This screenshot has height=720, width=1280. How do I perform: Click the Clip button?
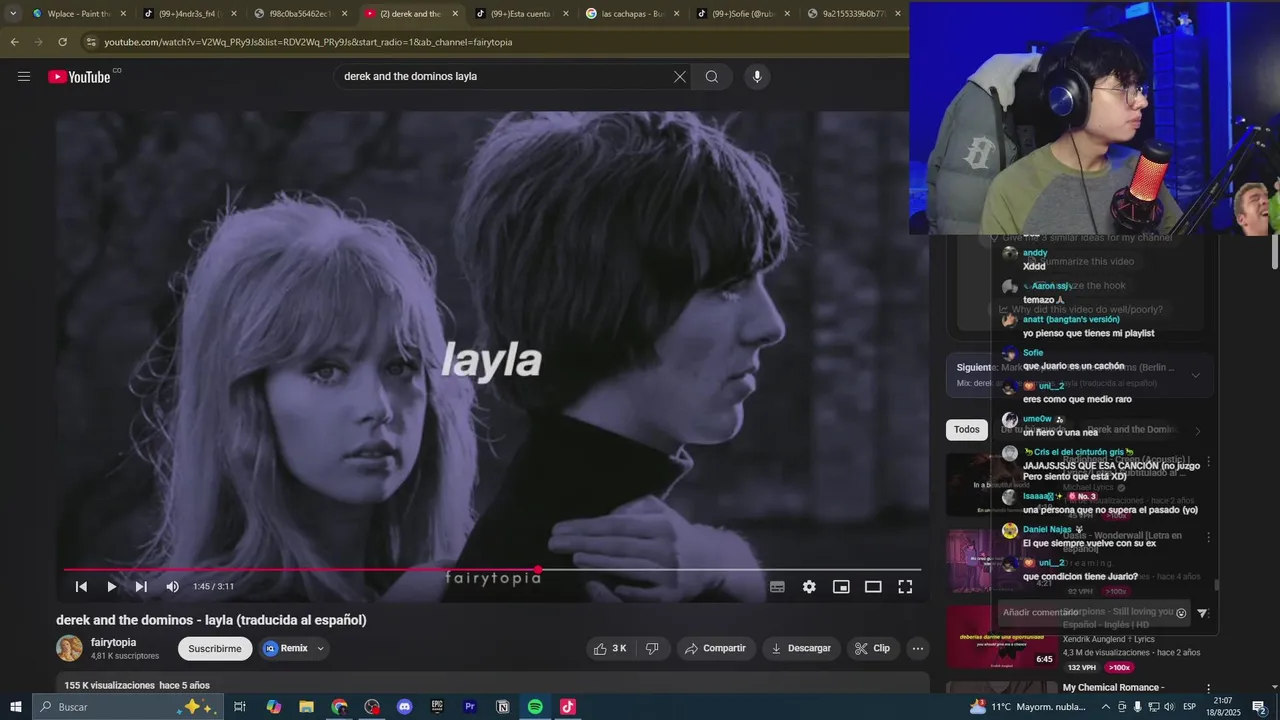click(872, 648)
